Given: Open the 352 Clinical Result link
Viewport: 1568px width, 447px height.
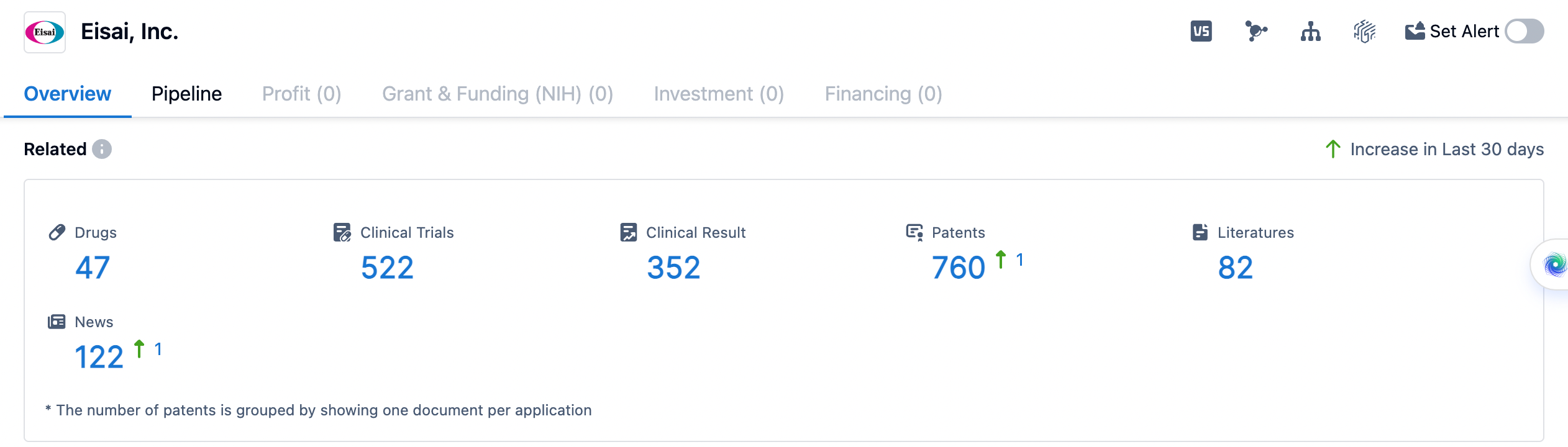Looking at the screenshot, I should [x=673, y=268].
